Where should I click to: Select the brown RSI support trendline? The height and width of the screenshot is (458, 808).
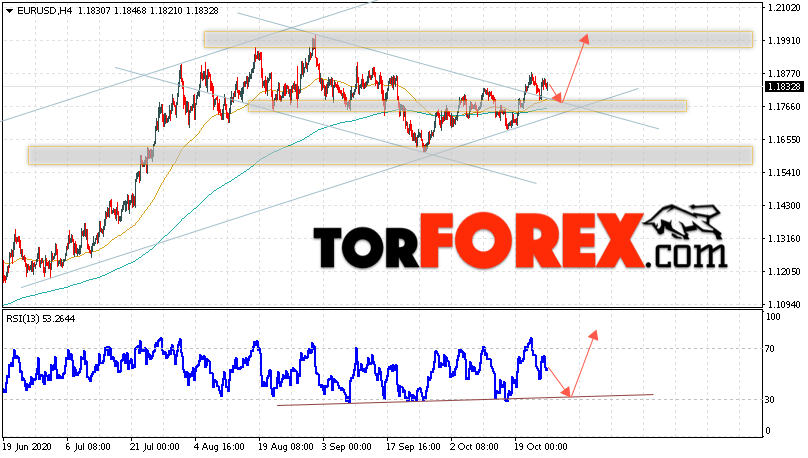click(465, 400)
